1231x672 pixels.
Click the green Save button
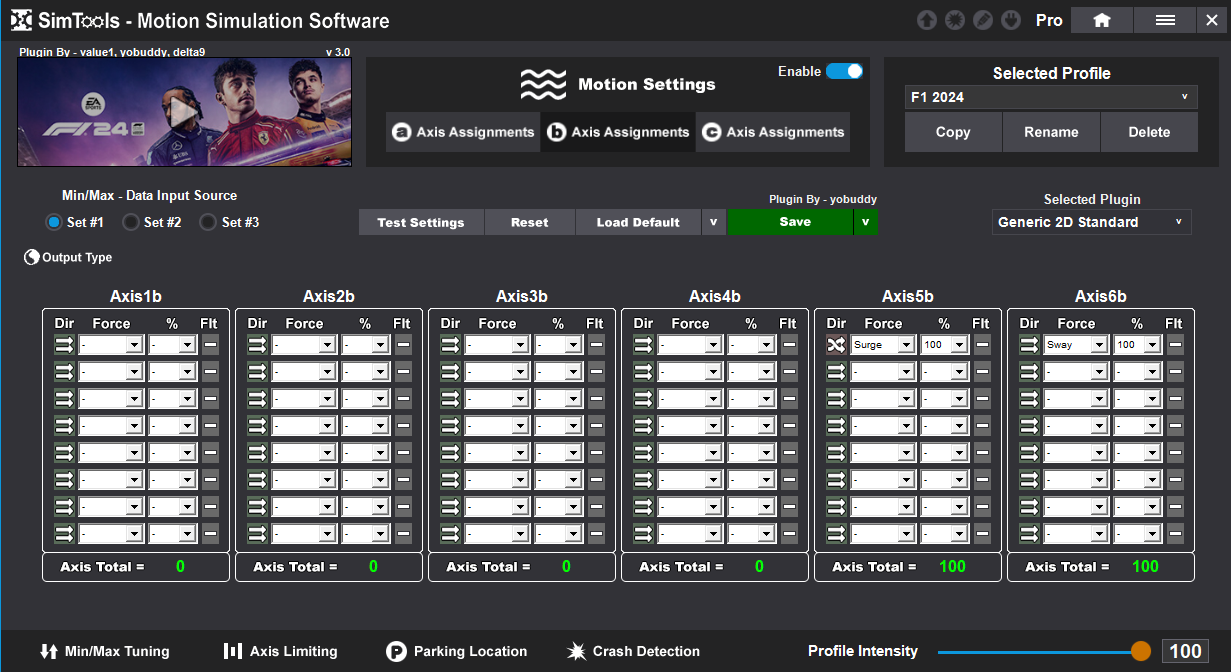coord(790,222)
